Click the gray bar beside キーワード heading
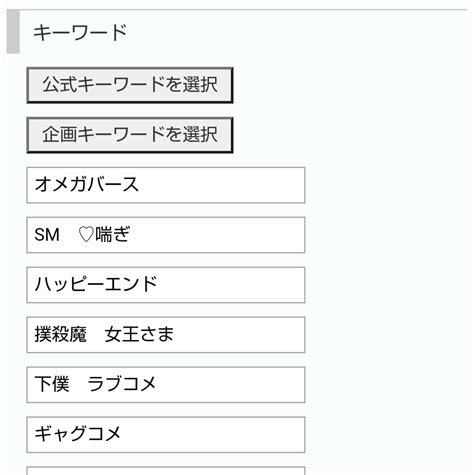This screenshot has height=475, width=474. click(x=13, y=32)
